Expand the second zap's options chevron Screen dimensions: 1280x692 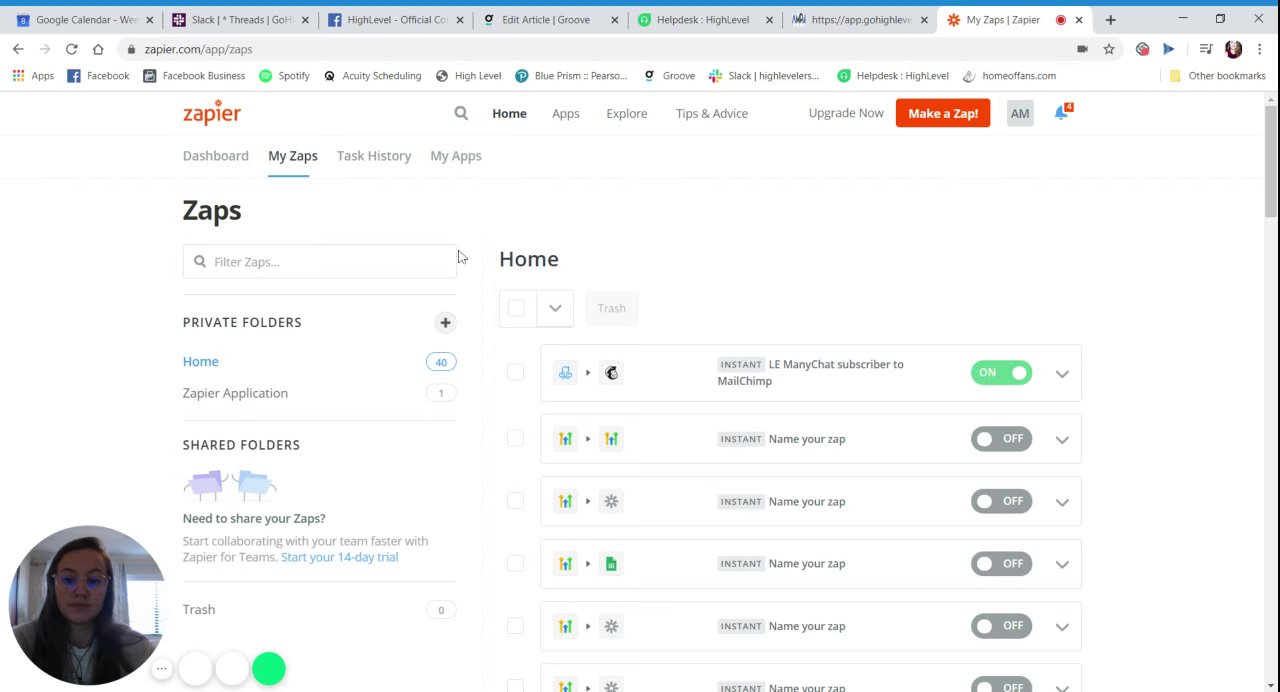pos(1062,440)
